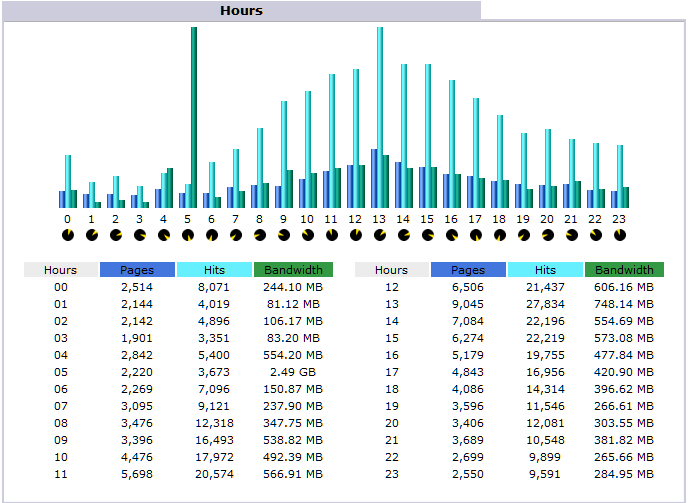
Task: Click the clock icon under hour 16
Action: 451,235
